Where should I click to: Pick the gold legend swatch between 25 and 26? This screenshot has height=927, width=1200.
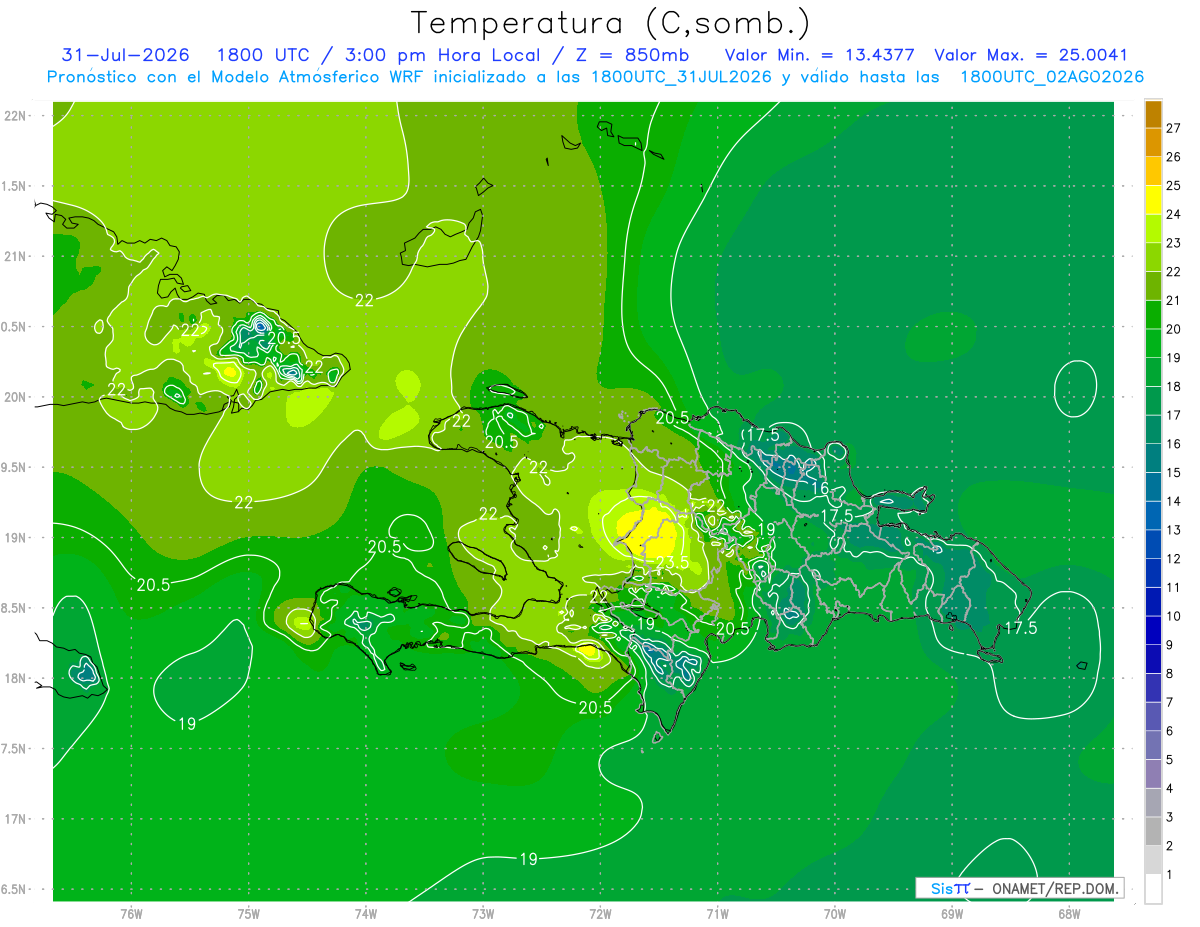coord(1153,170)
